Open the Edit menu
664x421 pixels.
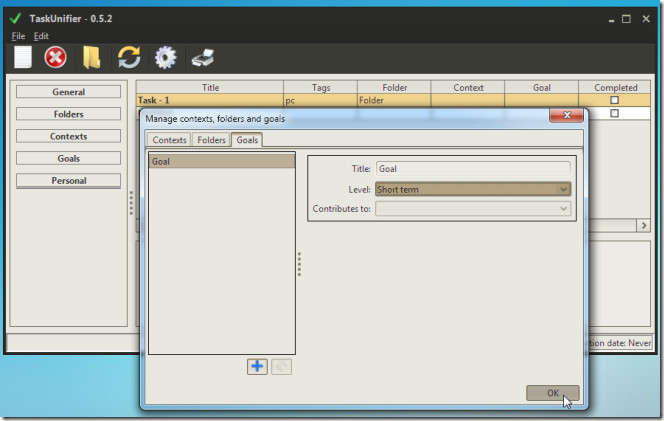pyautogui.click(x=41, y=36)
